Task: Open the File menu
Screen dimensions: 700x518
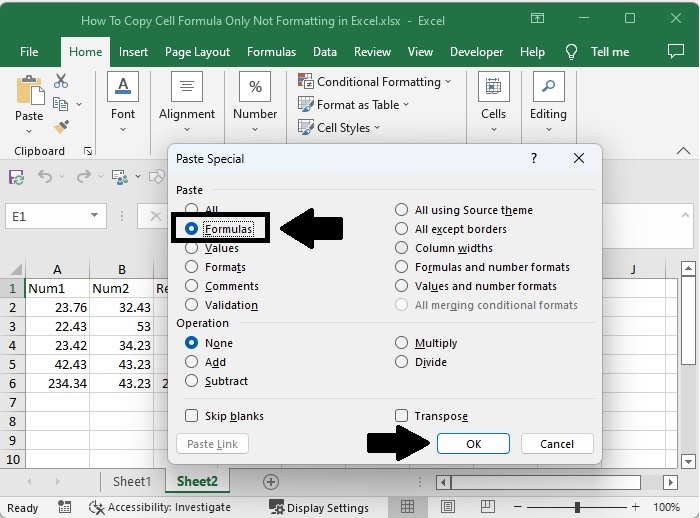Action: coord(29,52)
